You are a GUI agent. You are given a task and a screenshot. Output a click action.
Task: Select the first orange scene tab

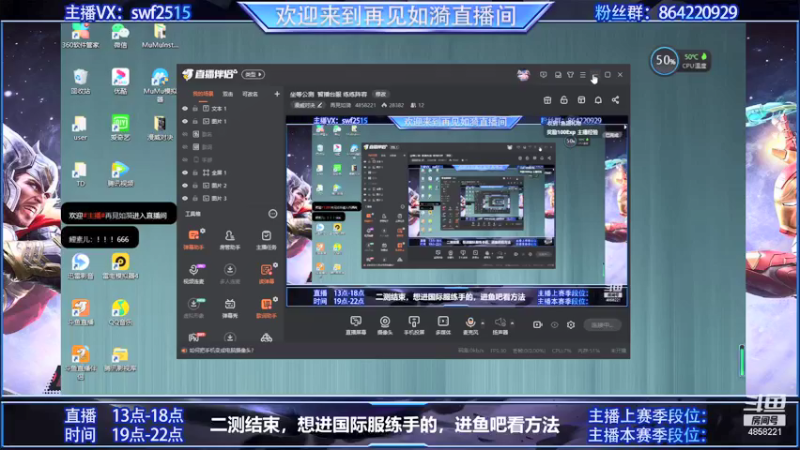point(203,94)
